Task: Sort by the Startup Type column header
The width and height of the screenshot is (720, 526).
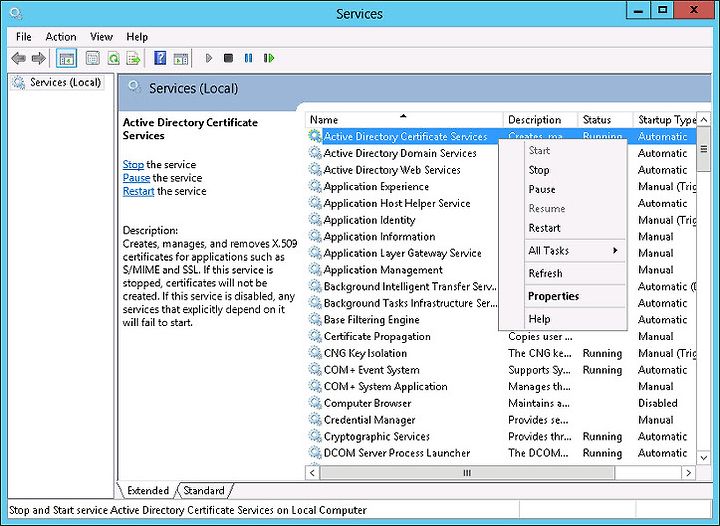Action: [665, 120]
